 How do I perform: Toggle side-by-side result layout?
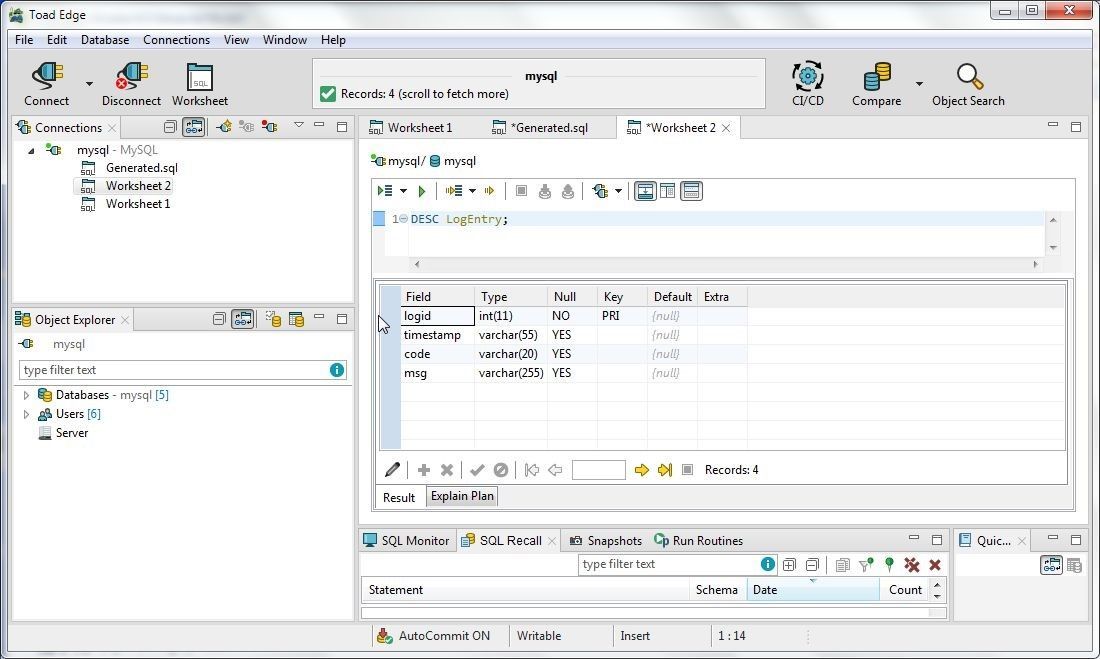coord(667,191)
